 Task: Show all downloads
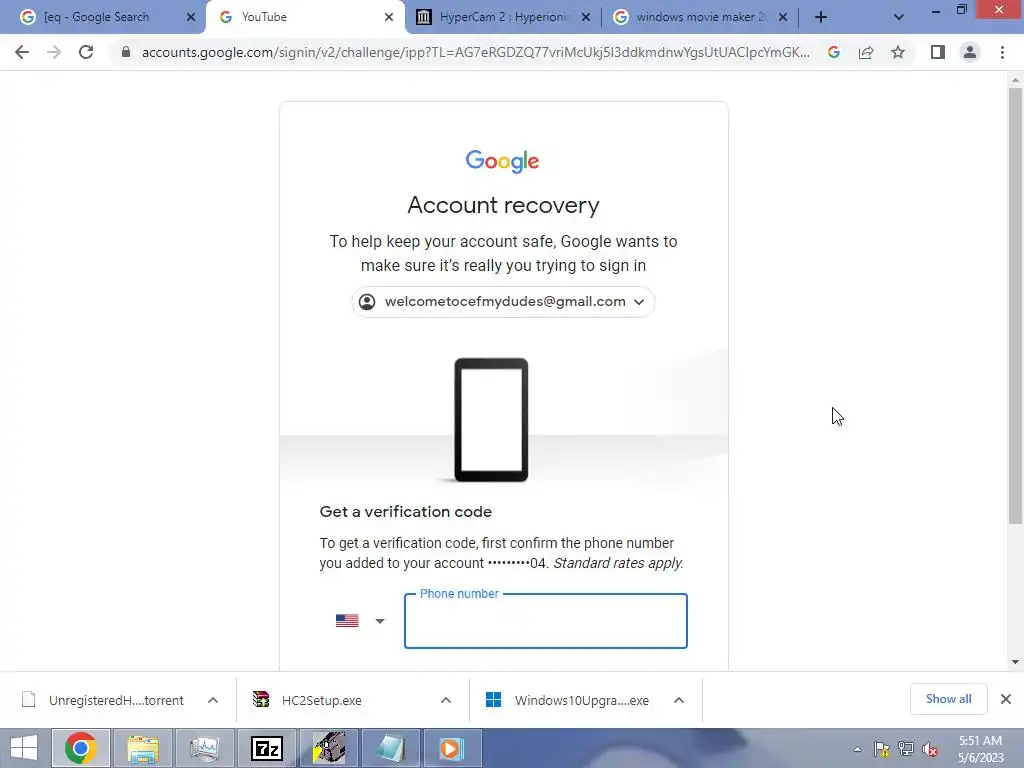[x=948, y=699]
